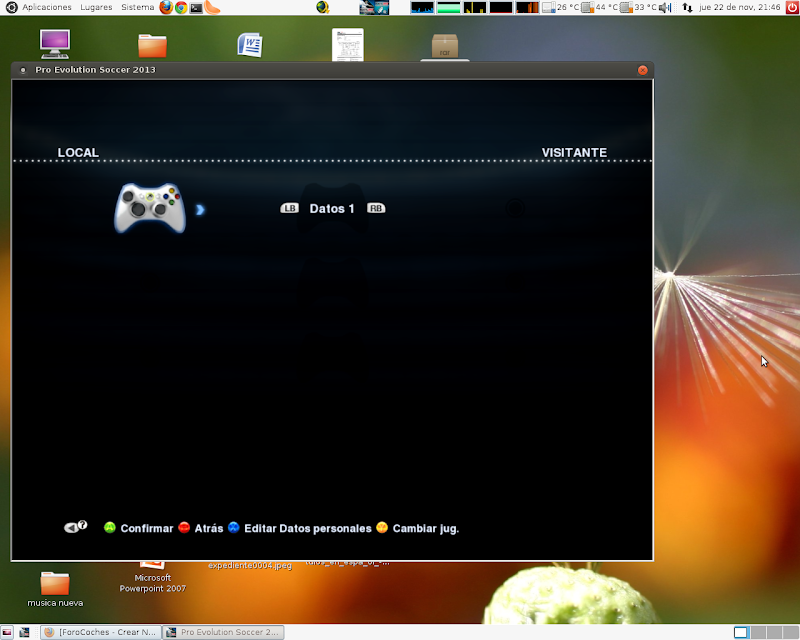Click the LOCAL side heading
The image size is (800, 640).
pyautogui.click(x=78, y=153)
